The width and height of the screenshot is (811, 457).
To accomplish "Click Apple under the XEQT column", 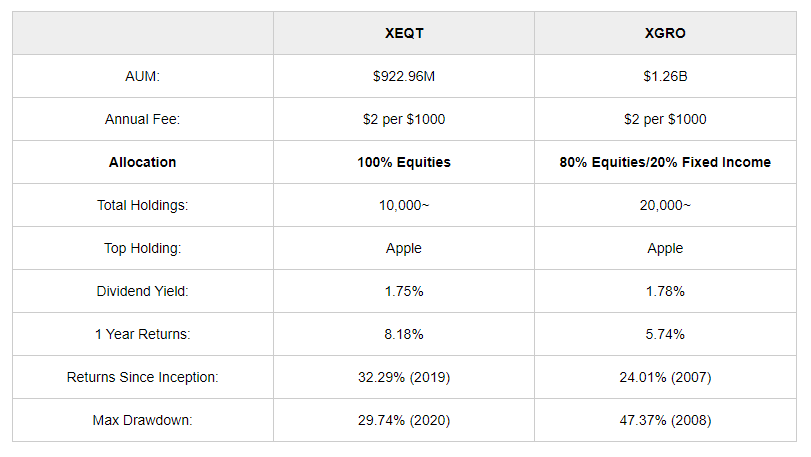I will (x=404, y=248).
